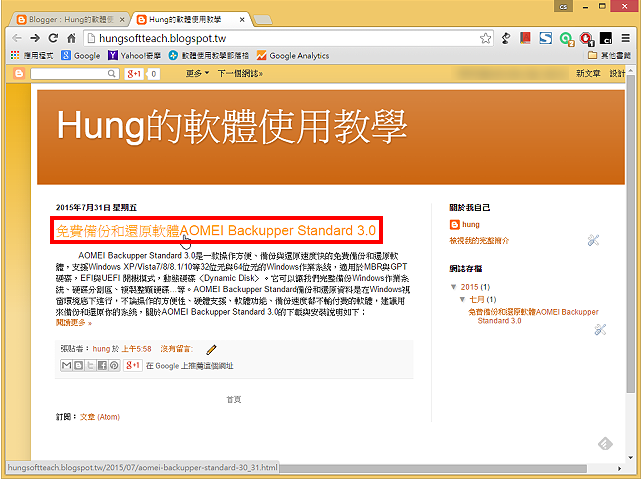
Task: Click the Blogger logo in navbar
Action: (x=19, y=73)
